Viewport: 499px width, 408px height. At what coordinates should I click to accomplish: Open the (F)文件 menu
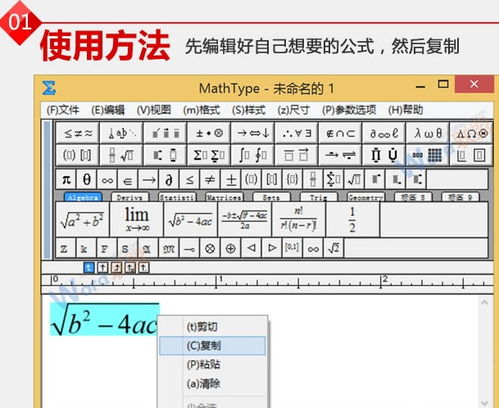[x=63, y=110]
